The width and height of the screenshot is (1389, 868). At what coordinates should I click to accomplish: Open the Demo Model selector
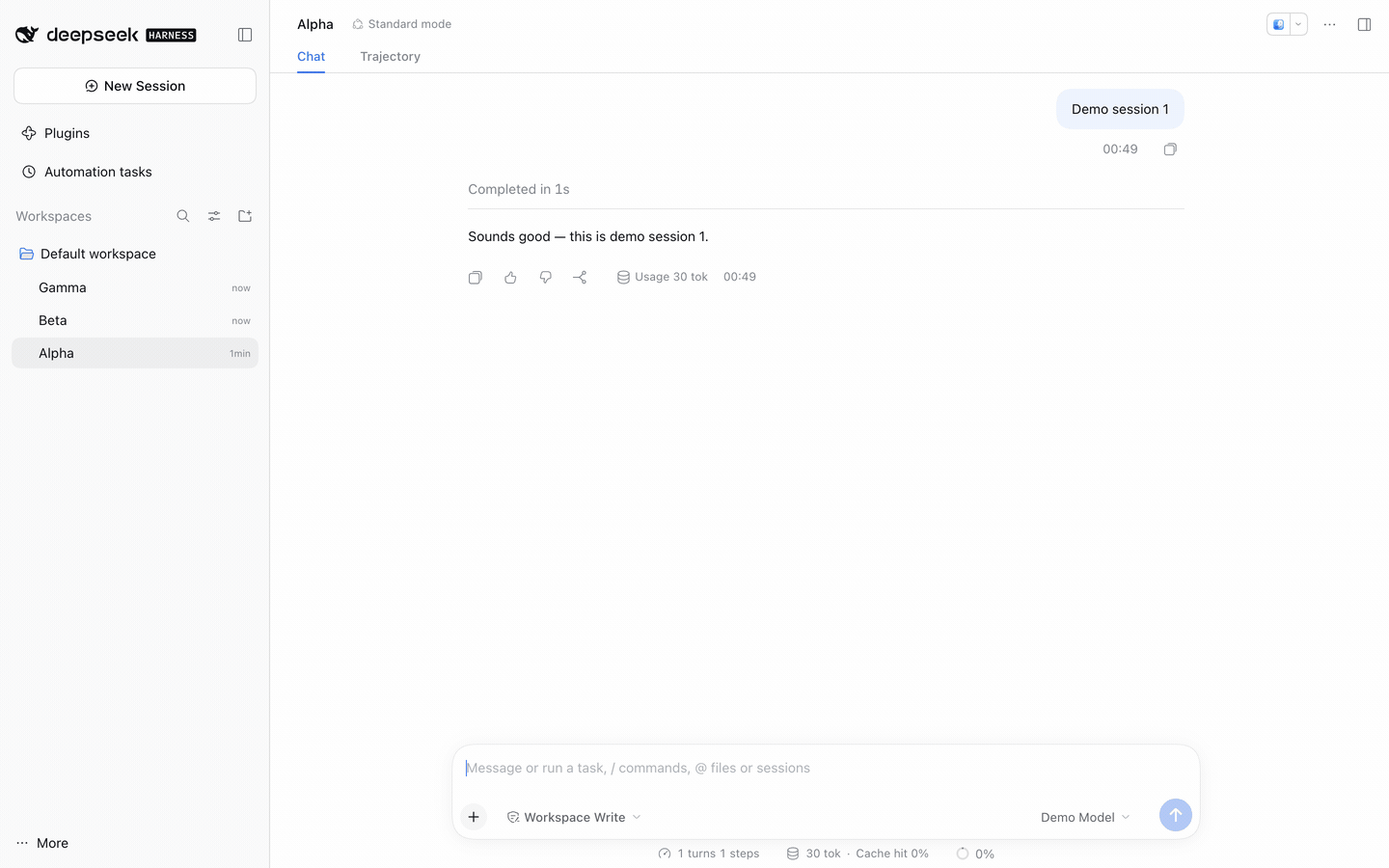[1085, 817]
